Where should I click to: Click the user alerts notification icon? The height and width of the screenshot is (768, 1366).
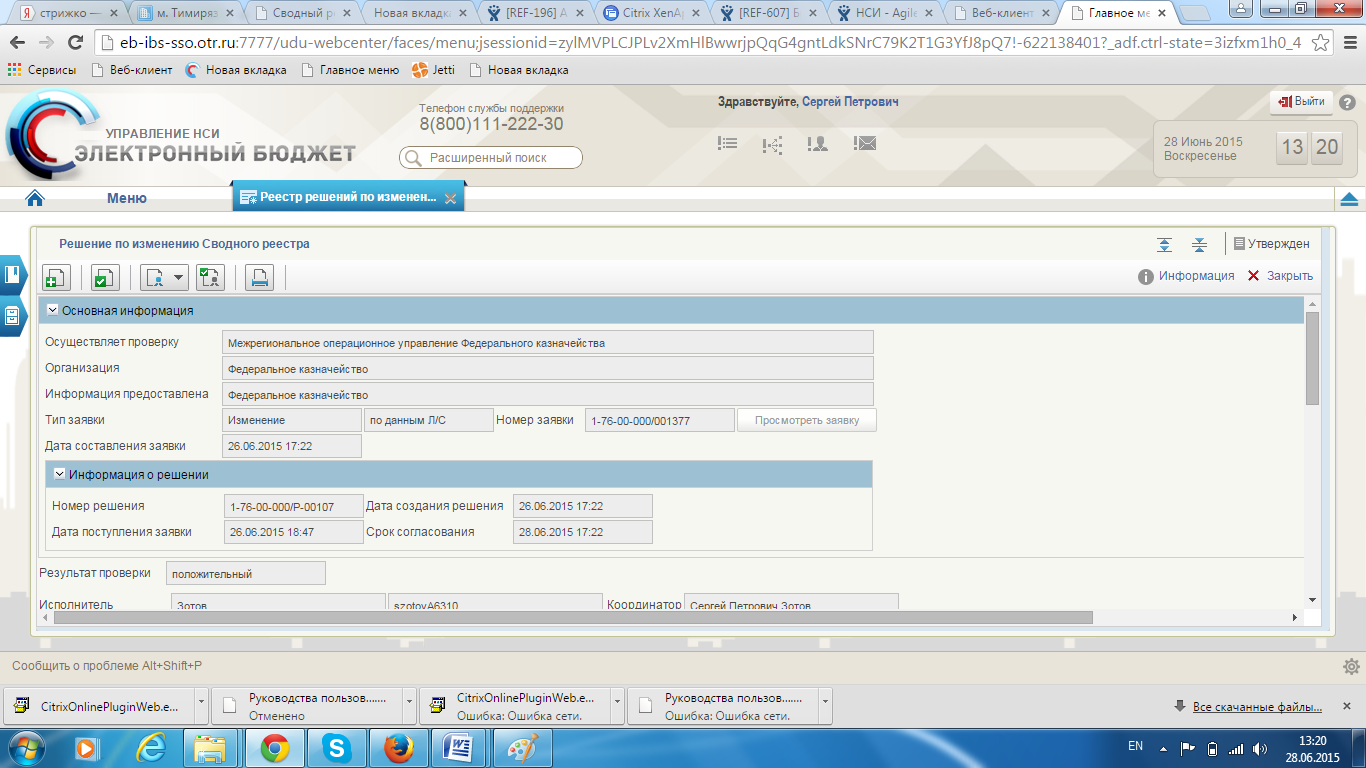(817, 144)
